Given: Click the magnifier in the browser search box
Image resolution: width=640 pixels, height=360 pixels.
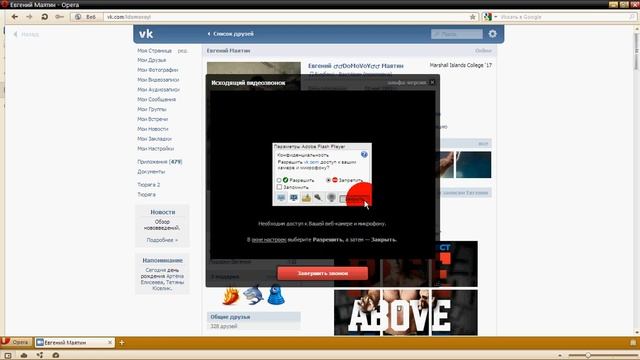Looking at the screenshot, I should click(632, 17).
